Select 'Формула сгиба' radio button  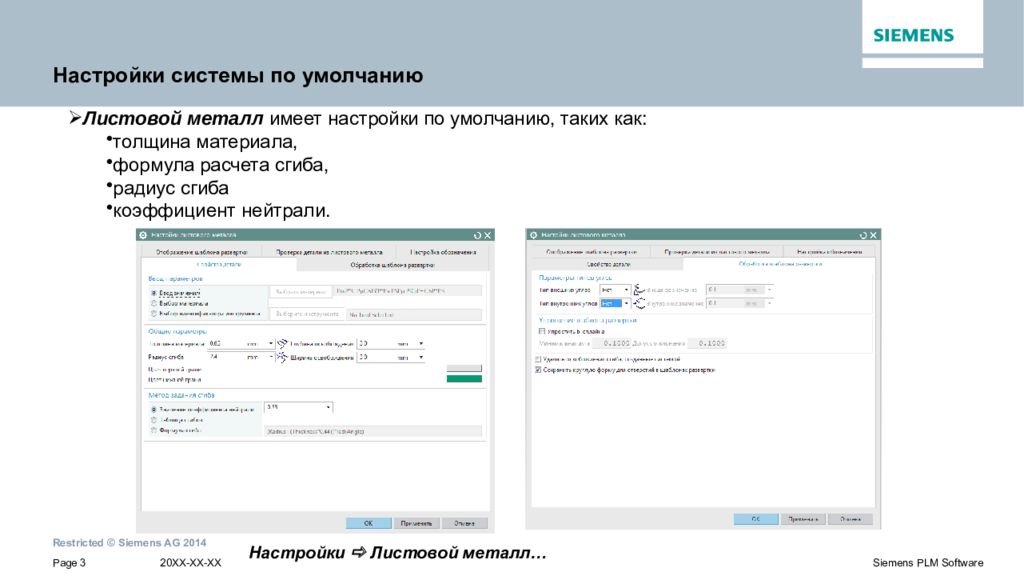click(154, 430)
